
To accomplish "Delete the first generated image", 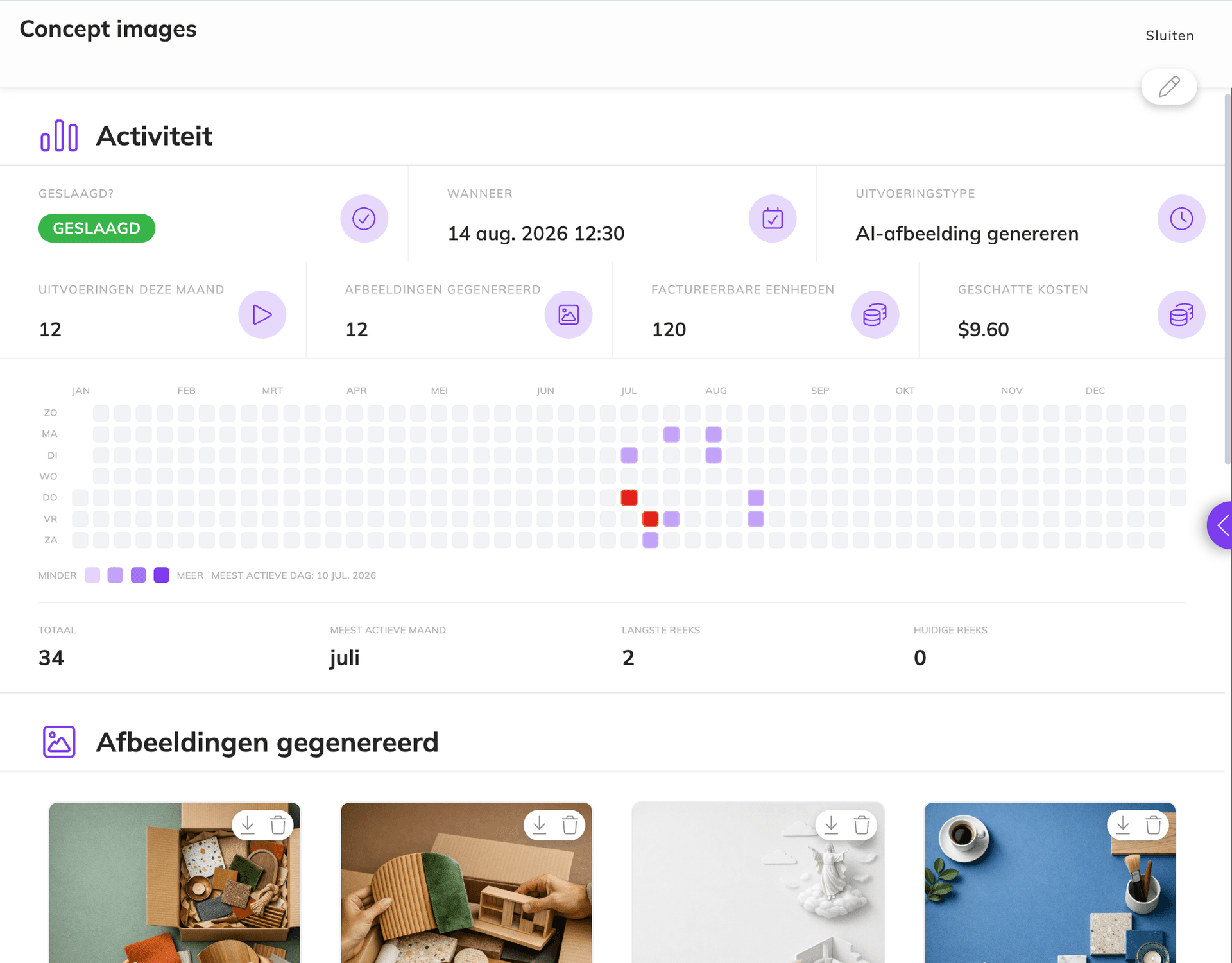I will 278,825.
